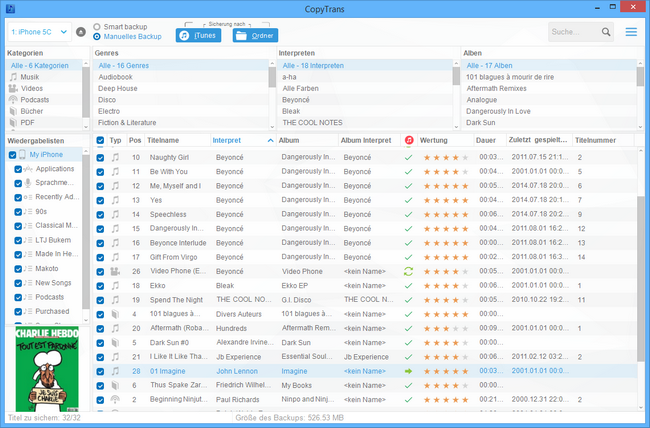Select Alle - 18 Interpreten filter
Image resolution: width=650 pixels, height=428 pixels.
tap(365, 66)
